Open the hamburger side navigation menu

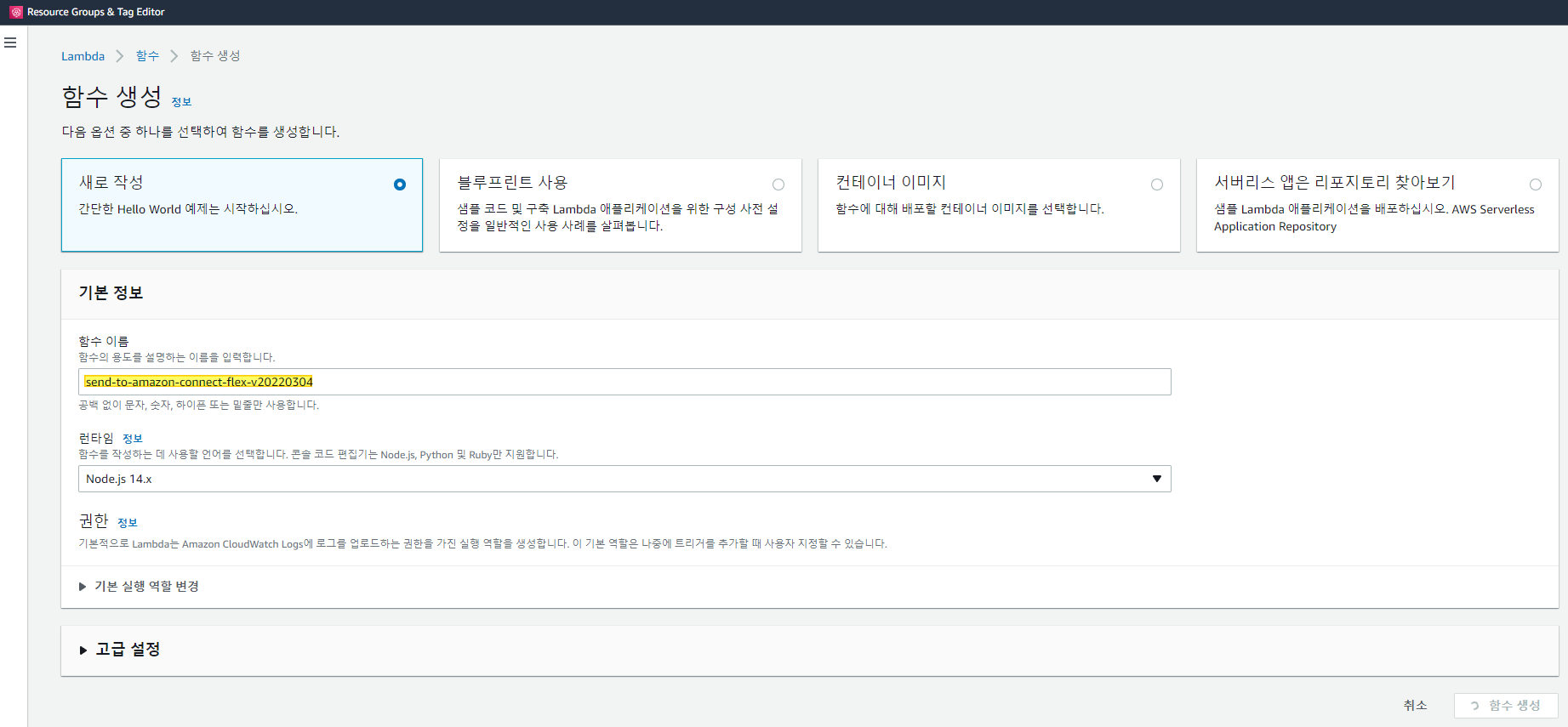(x=10, y=43)
